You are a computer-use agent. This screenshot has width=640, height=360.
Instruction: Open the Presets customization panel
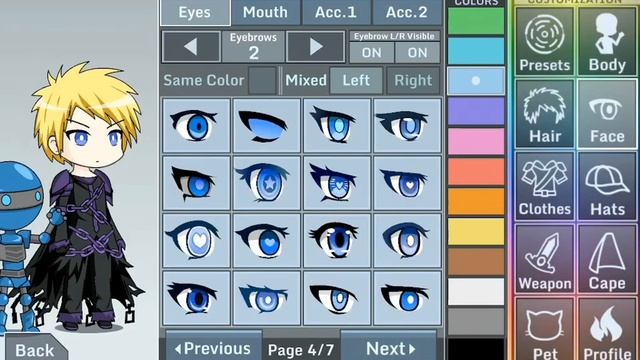tap(544, 41)
